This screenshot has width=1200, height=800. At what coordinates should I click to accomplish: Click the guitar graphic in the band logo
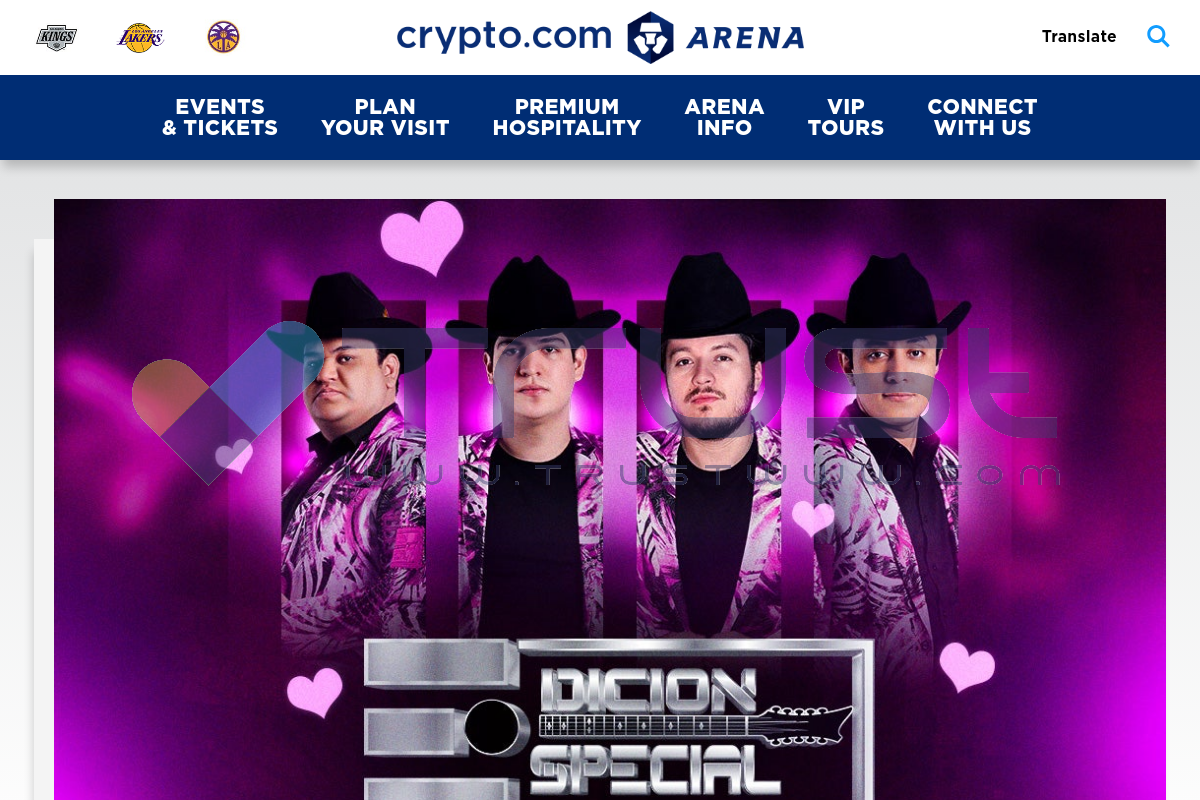coord(697,724)
